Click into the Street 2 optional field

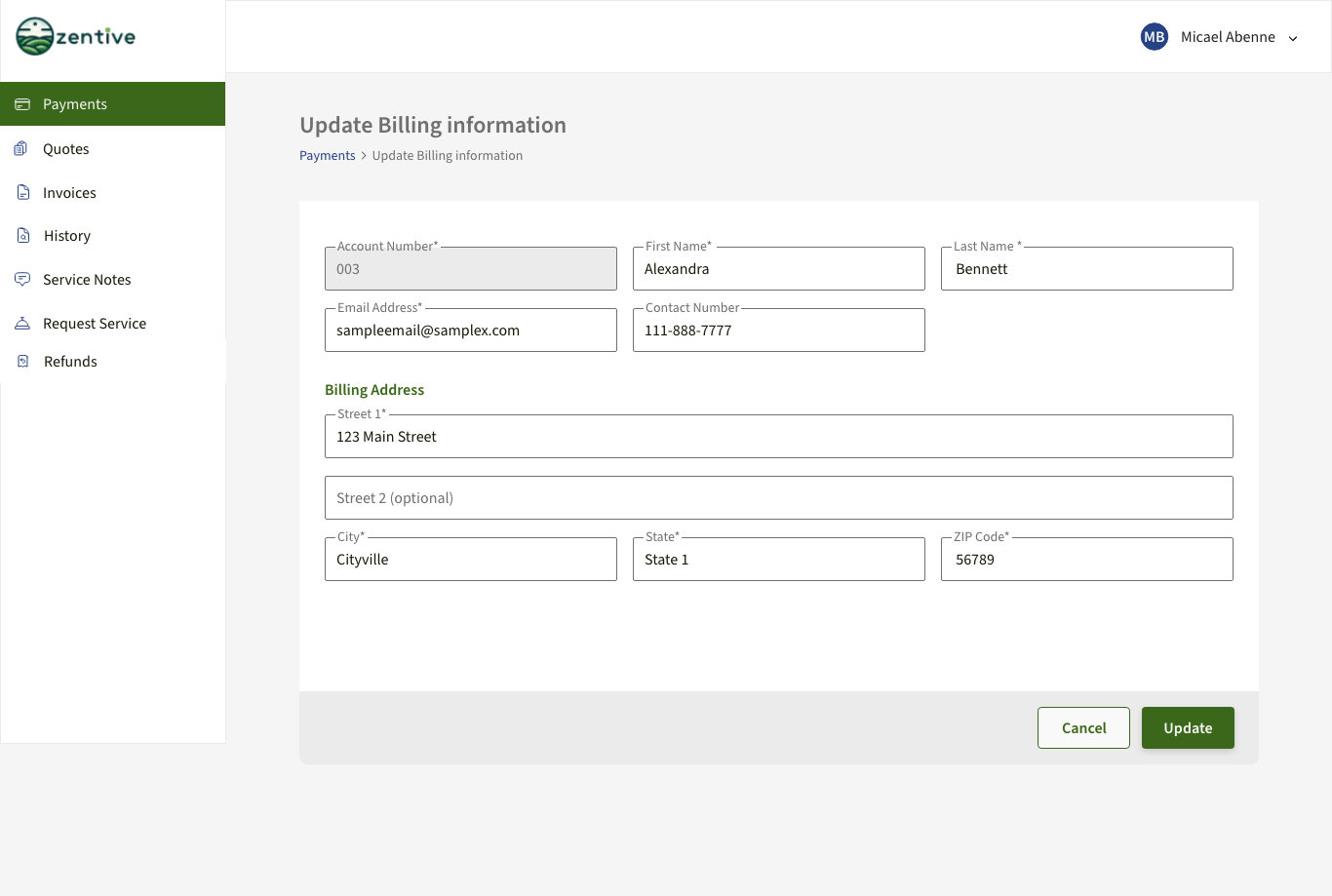click(778, 498)
